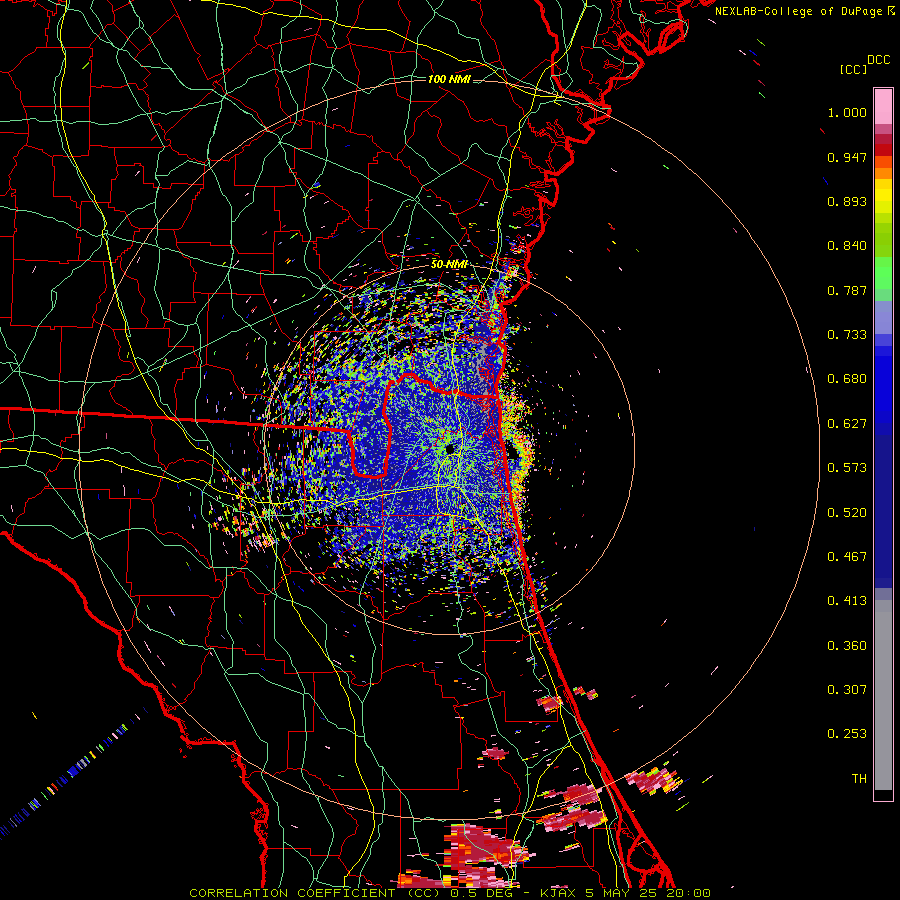The width and height of the screenshot is (900, 900).
Task: Click the TH threshold label on the scale
Action: point(859,779)
